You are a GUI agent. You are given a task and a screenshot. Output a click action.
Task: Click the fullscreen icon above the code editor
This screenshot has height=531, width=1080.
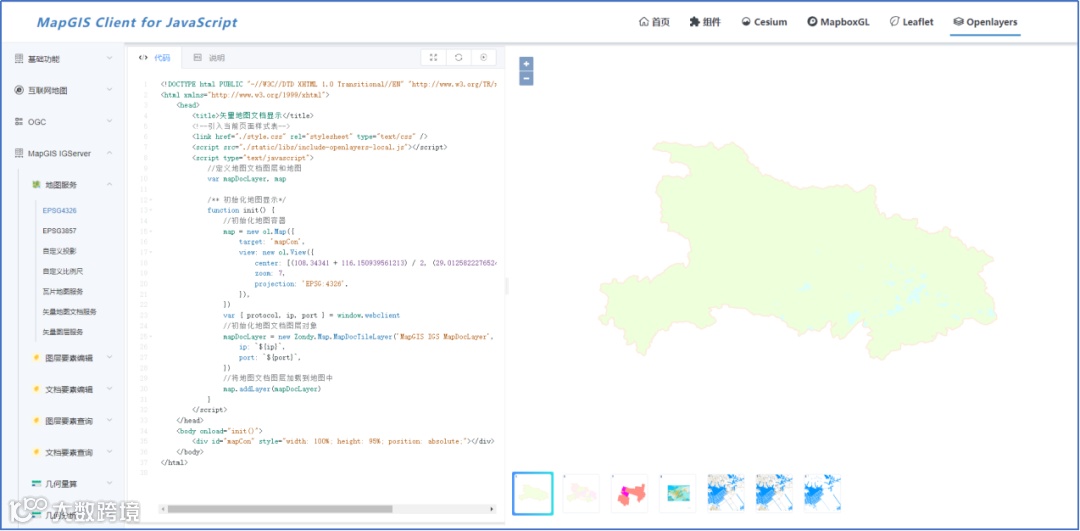point(433,58)
